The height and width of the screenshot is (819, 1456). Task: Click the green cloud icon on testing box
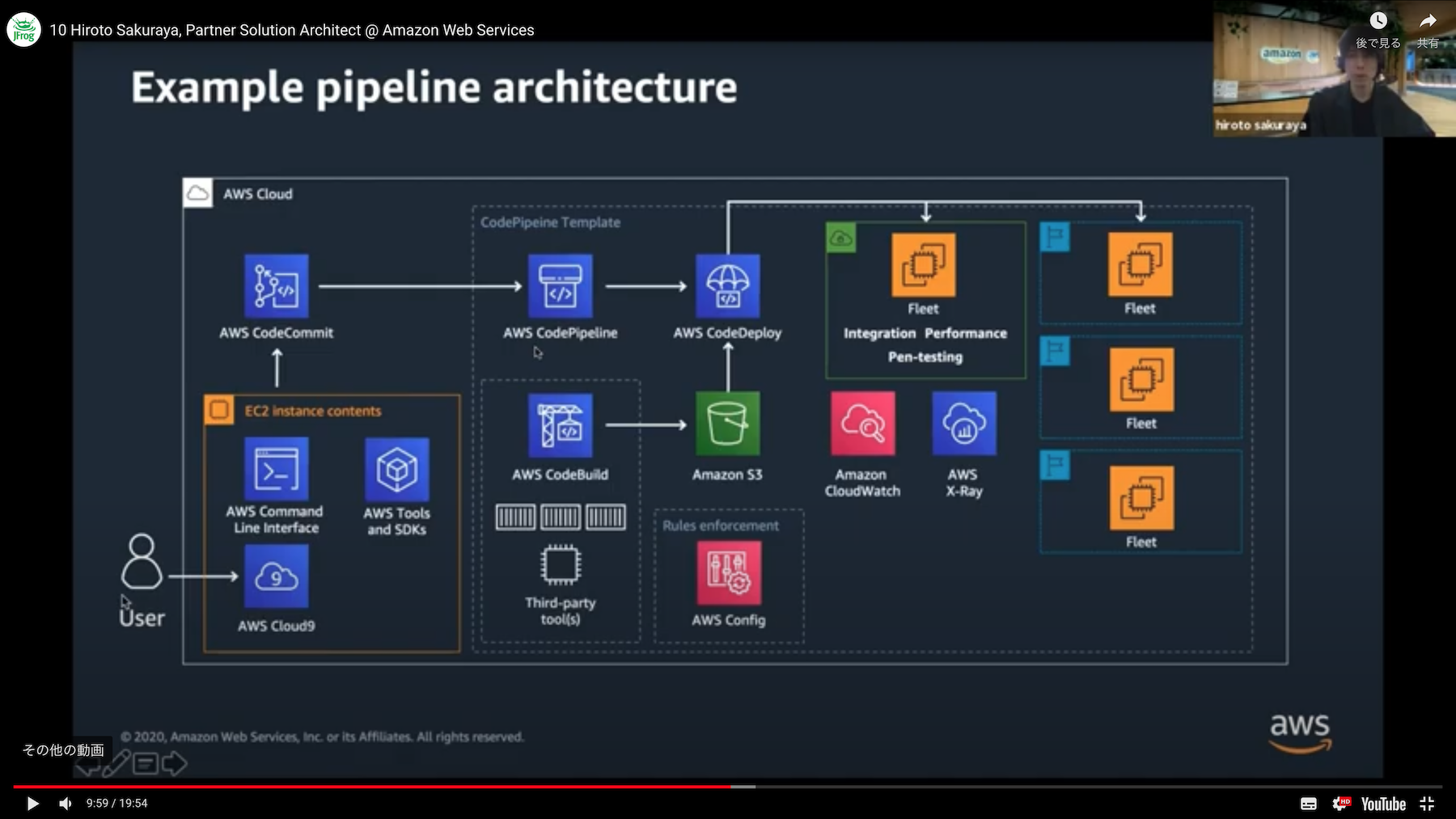tap(841, 238)
